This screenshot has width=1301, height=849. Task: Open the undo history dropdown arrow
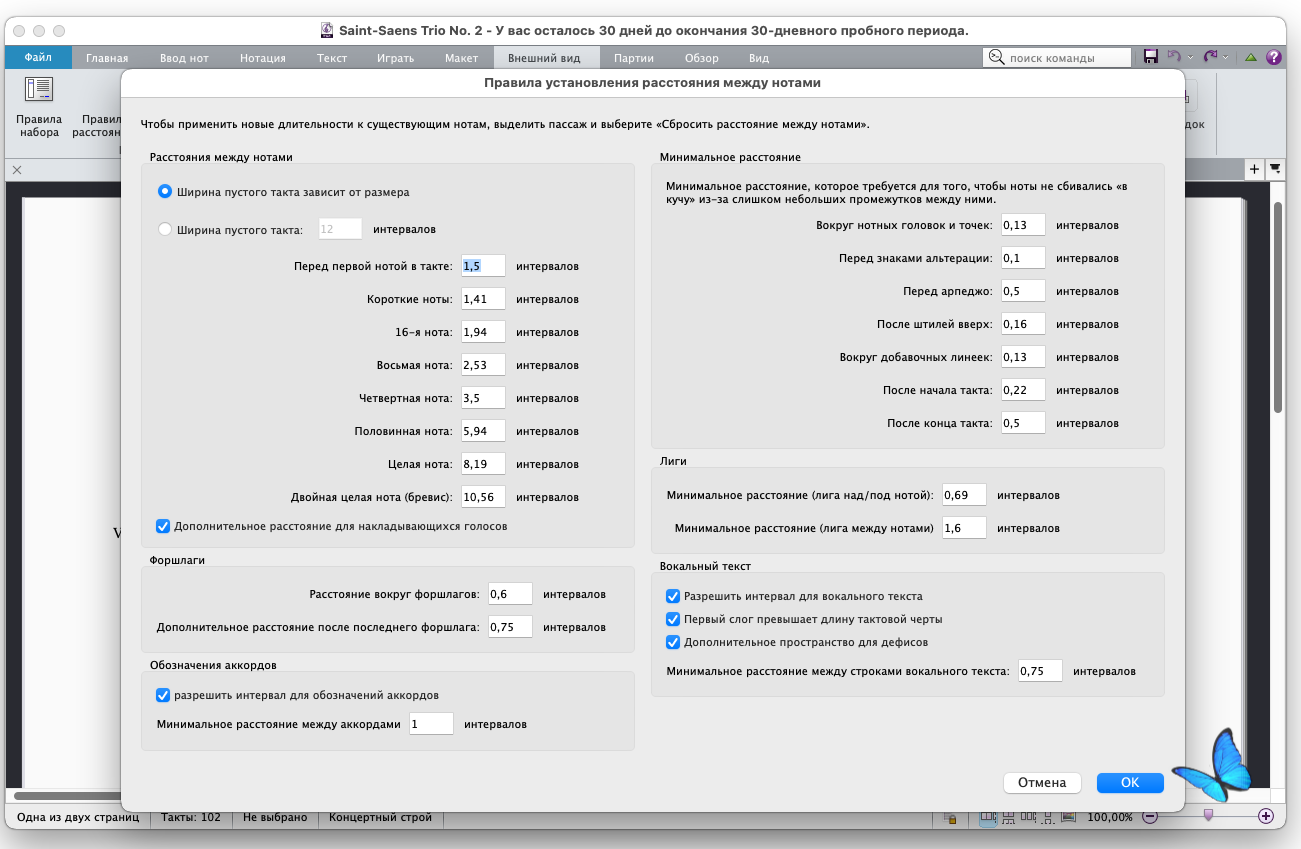click(x=1190, y=58)
